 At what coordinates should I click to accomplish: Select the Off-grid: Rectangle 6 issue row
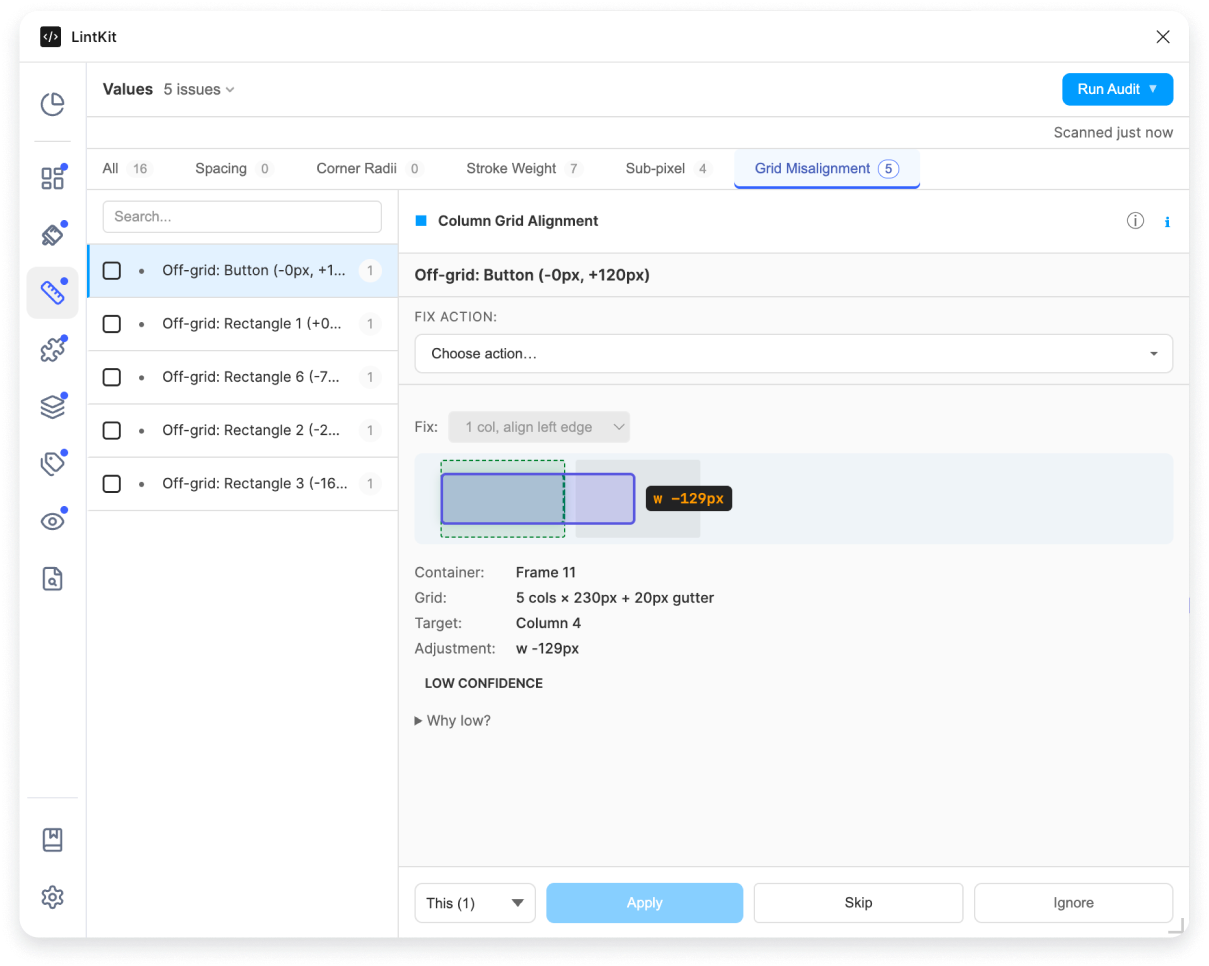243,377
